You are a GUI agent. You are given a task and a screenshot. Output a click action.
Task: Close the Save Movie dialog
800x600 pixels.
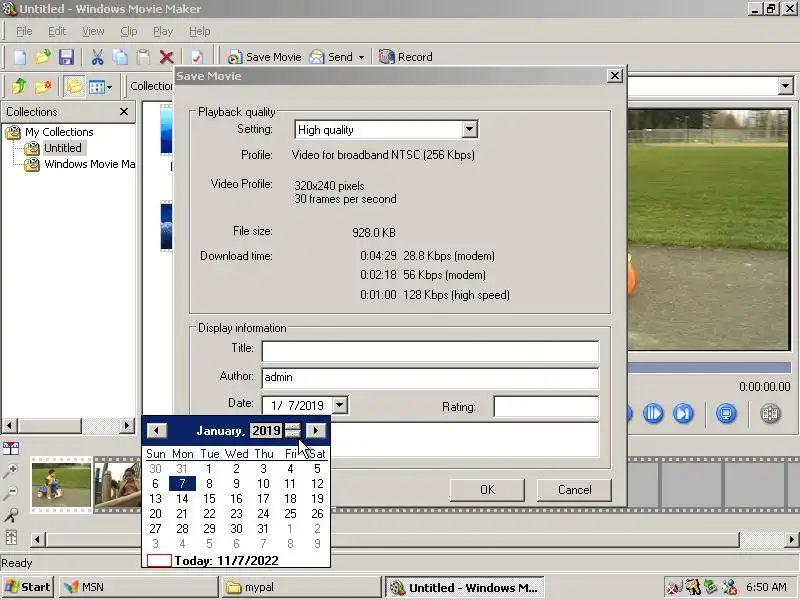(615, 76)
